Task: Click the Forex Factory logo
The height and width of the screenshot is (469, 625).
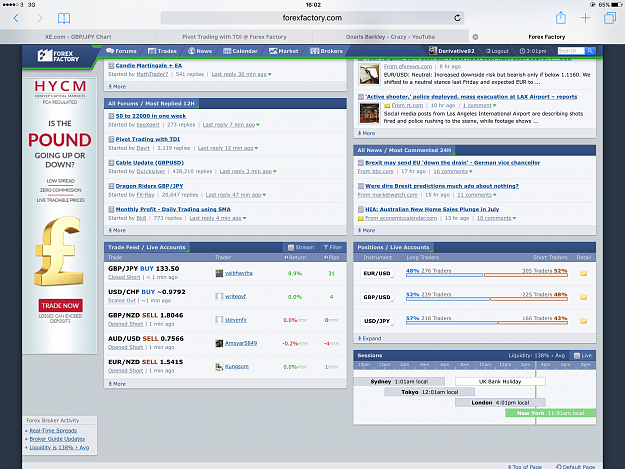Action: [58, 56]
